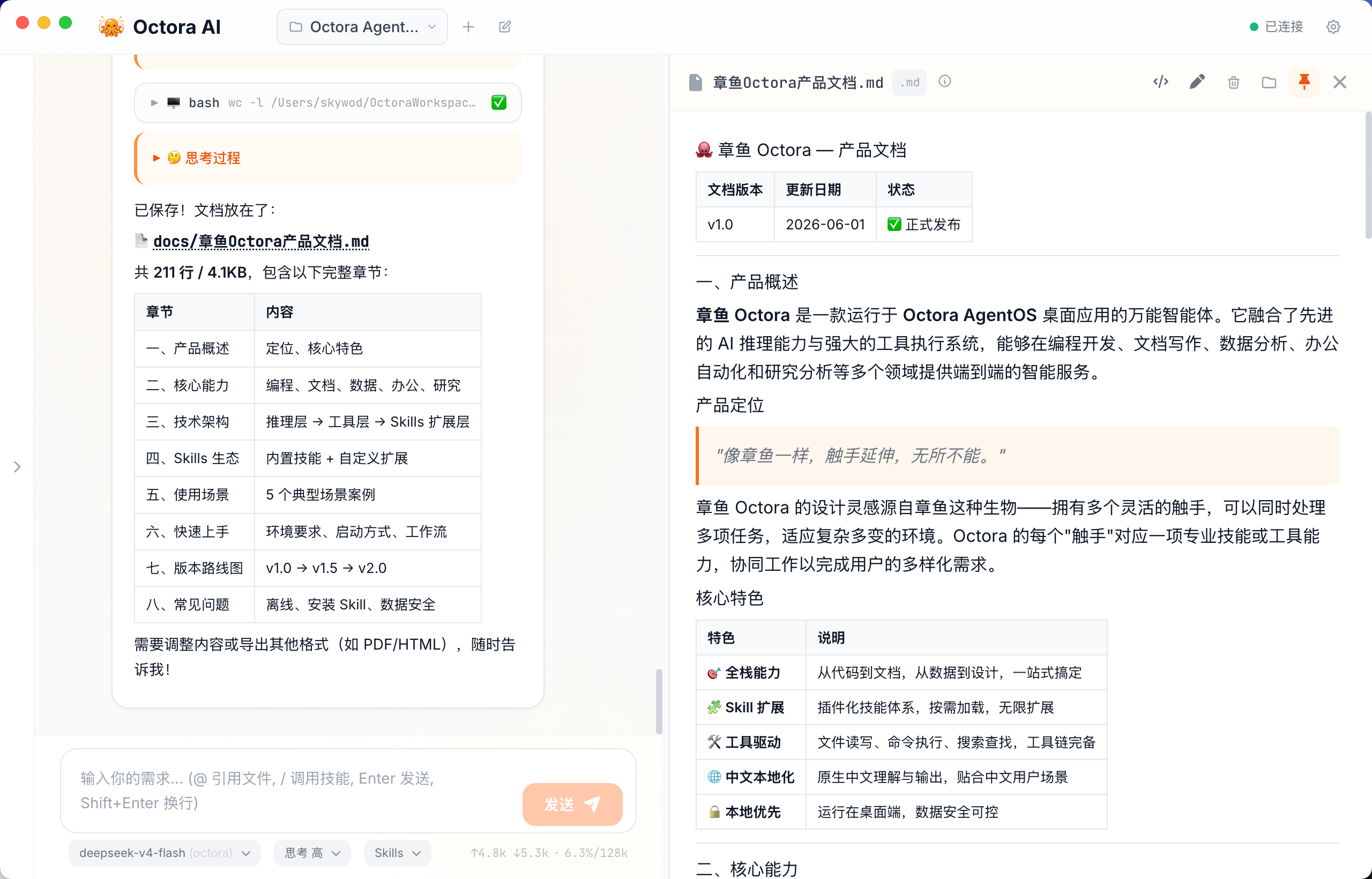Expand the collapsed left sidebar chevron
The image size is (1372, 879).
pyautogui.click(x=17, y=467)
